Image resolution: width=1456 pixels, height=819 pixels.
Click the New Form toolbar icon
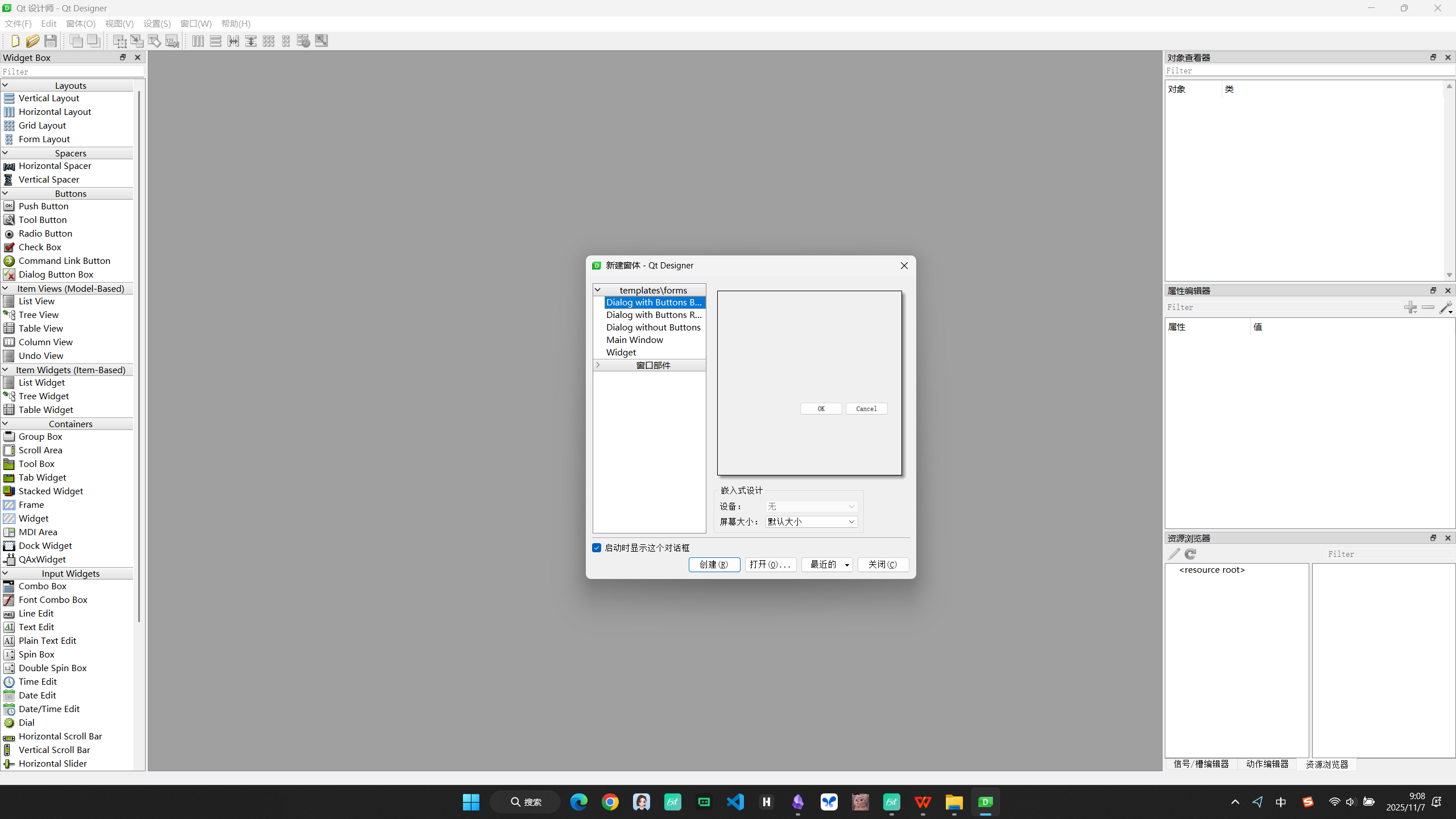pyautogui.click(x=15, y=41)
